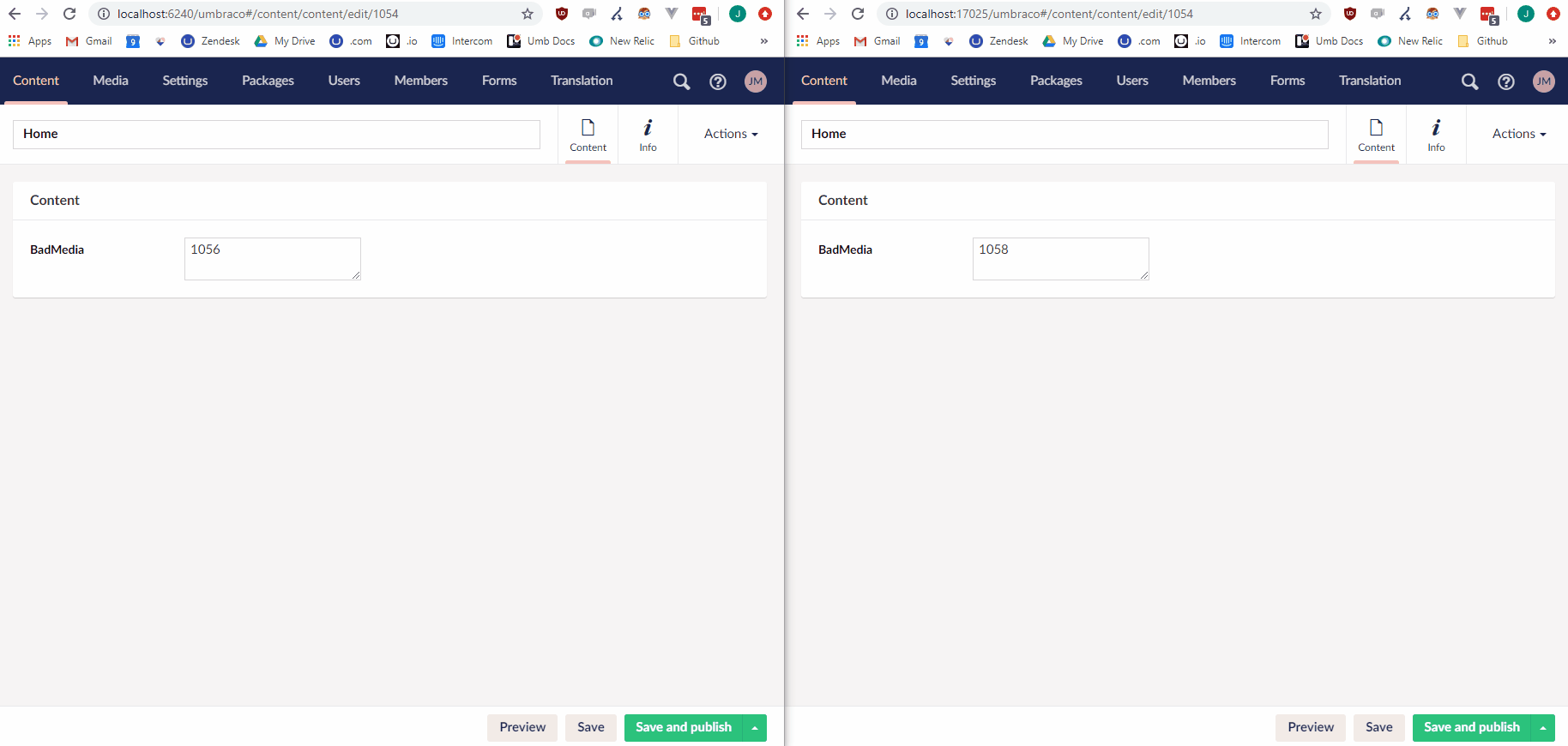Open JM user avatar in left window
This screenshot has width=1568, height=746.
(x=756, y=81)
